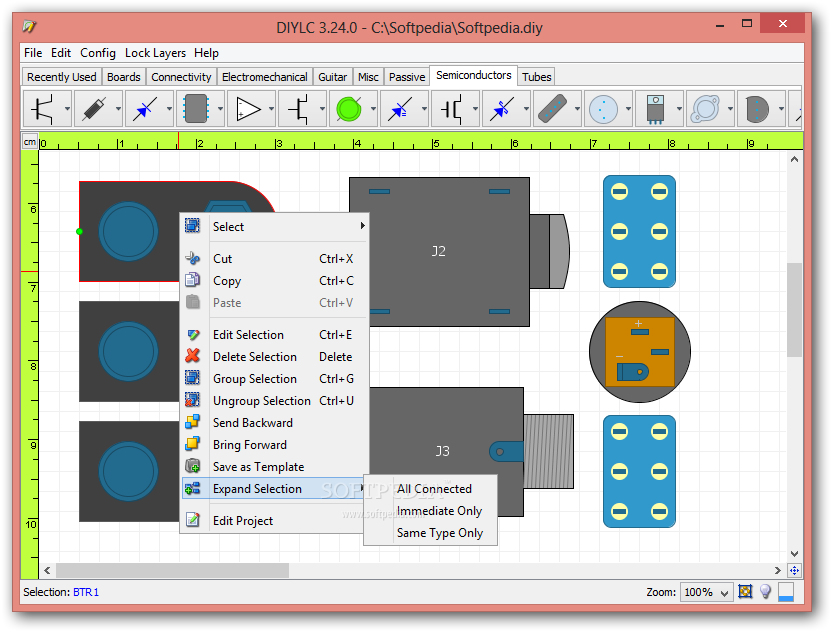This screenshot has width=832, height=632.
Task: Switch to the Boards tab
Action: coord(124,77)
